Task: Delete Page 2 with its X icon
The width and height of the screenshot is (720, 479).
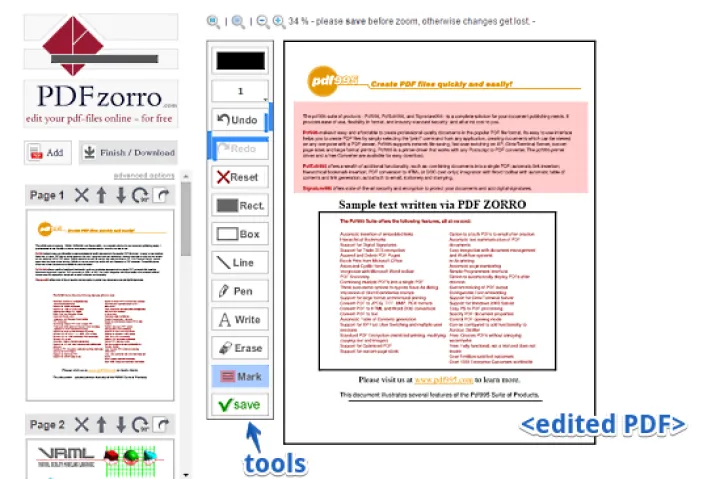Action: 82,424
